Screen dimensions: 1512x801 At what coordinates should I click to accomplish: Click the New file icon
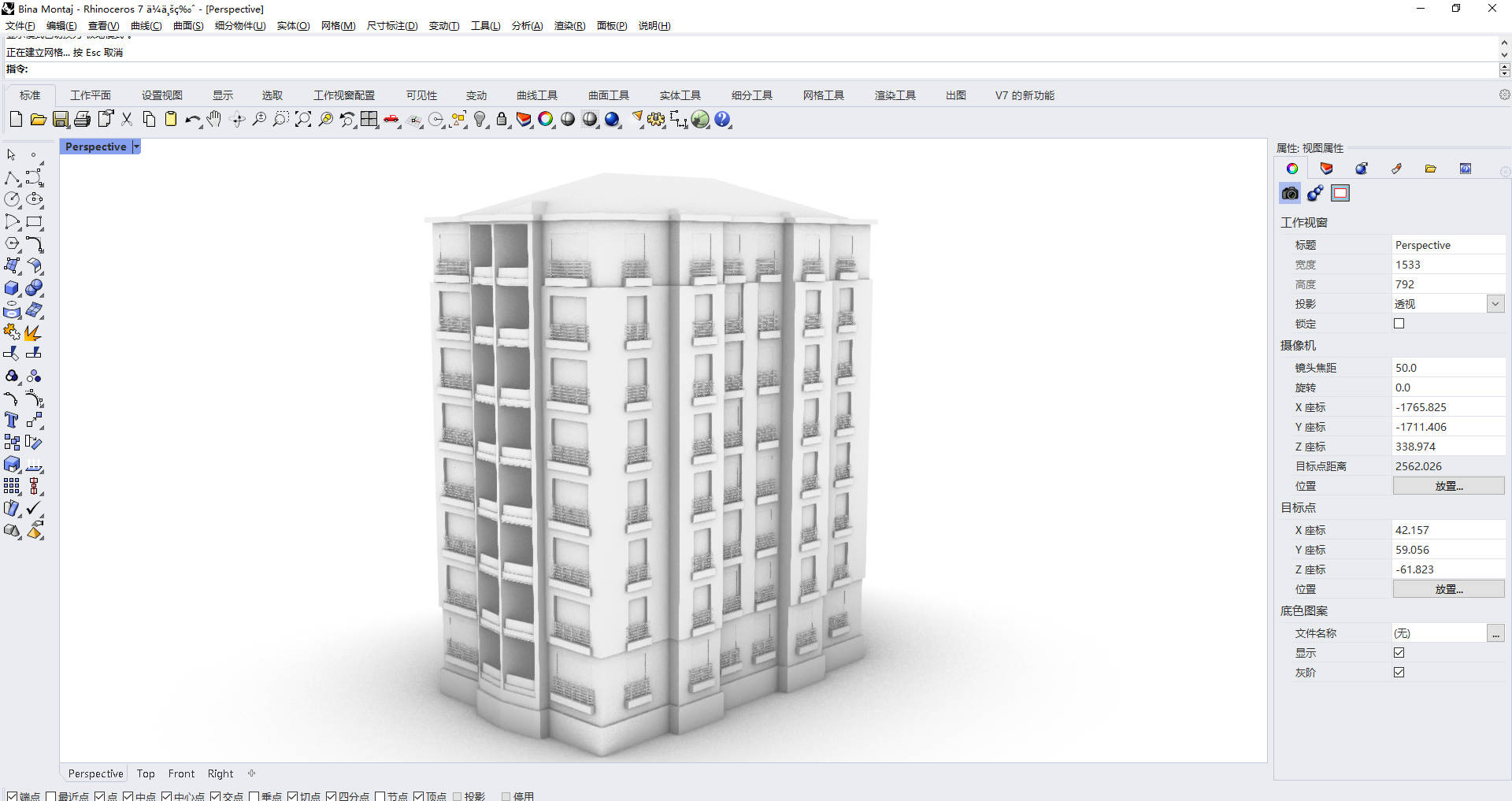[16, 119]
